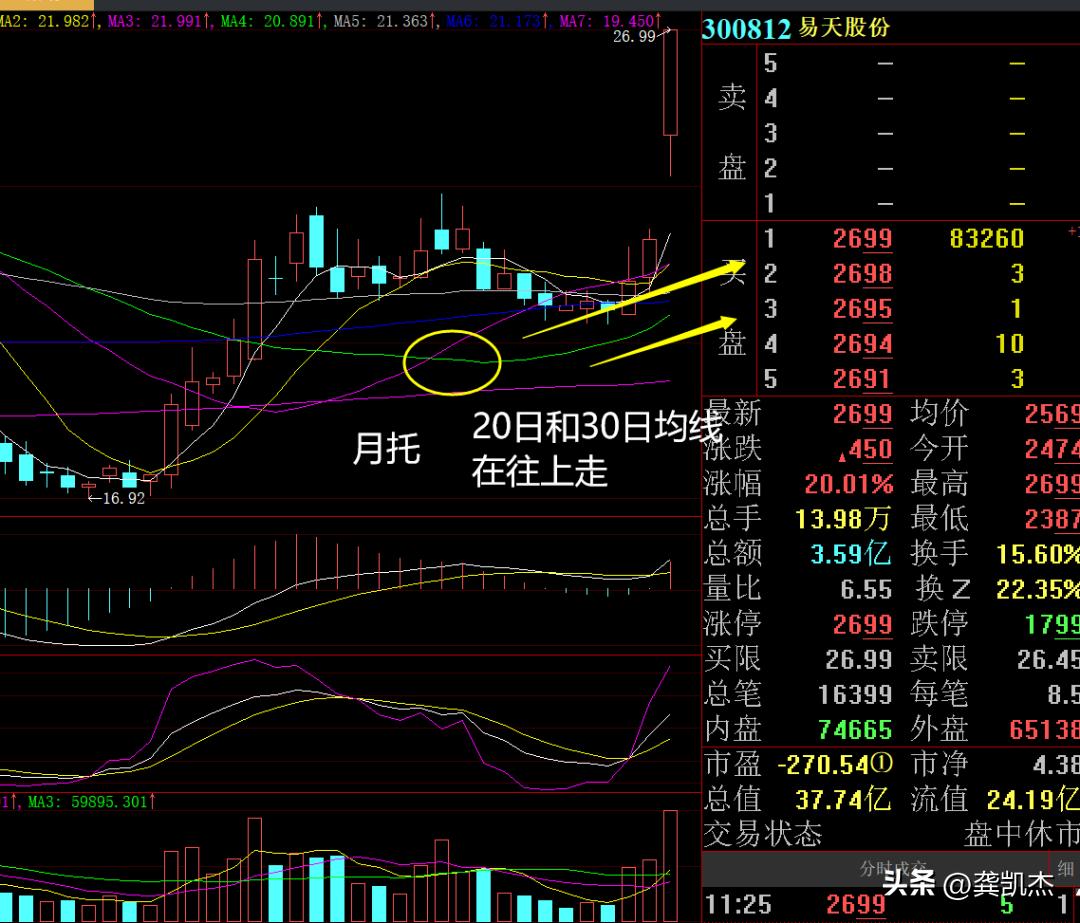Click the 最低 low price label

point(939,519)
